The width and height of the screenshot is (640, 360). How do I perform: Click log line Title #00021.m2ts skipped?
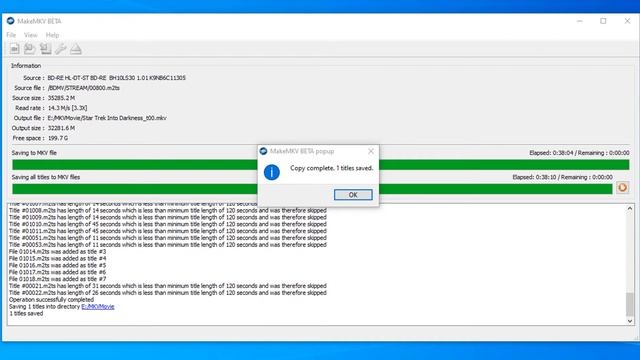[168, 286]
